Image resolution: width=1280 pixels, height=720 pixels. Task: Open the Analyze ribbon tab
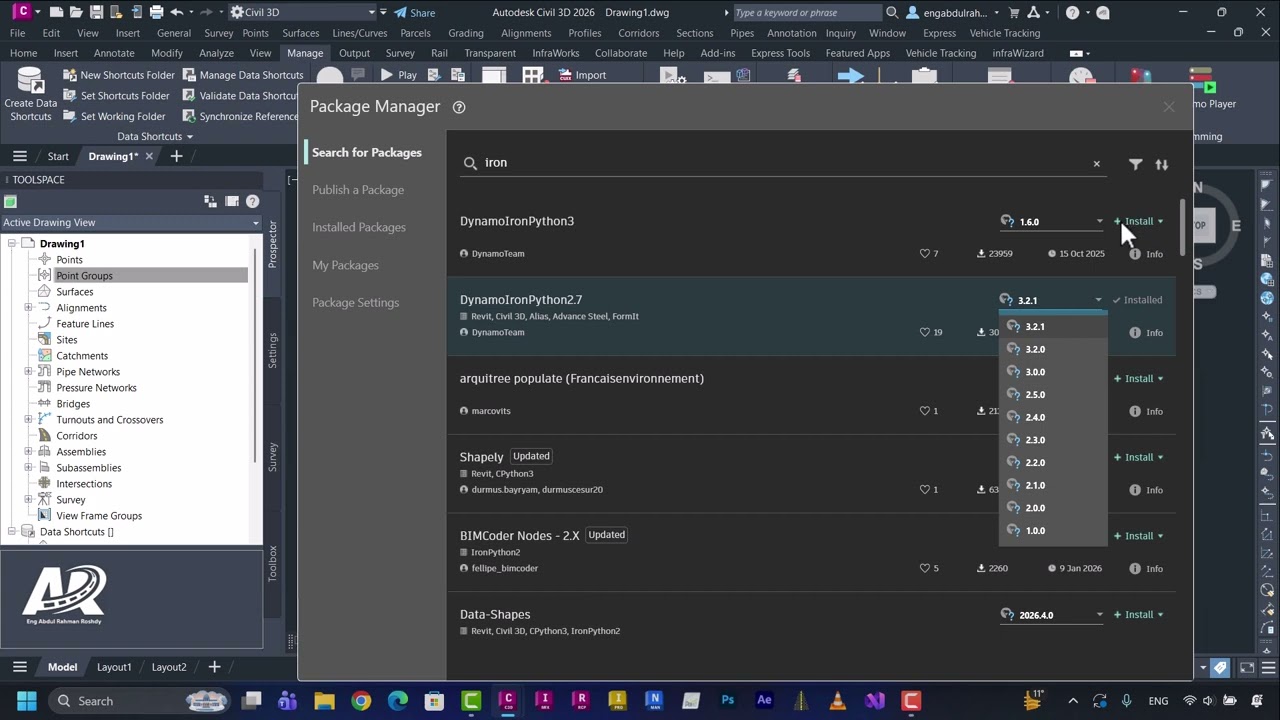pos(216,53)
